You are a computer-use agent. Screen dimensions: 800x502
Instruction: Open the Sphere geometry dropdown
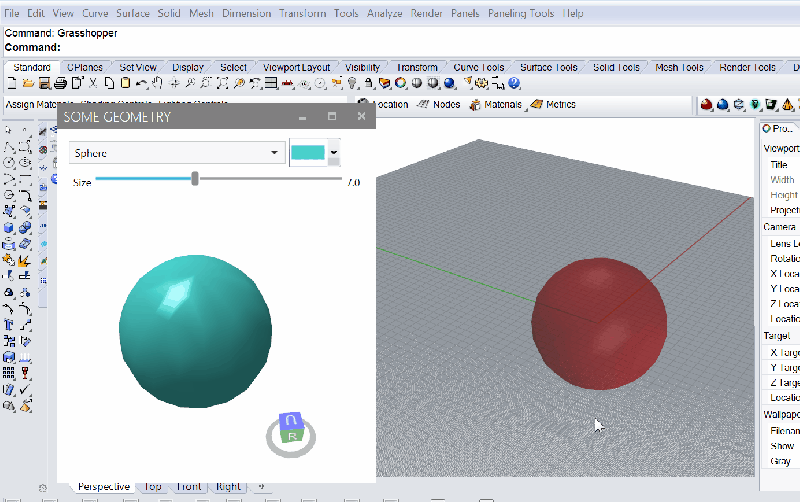point(177,153)
